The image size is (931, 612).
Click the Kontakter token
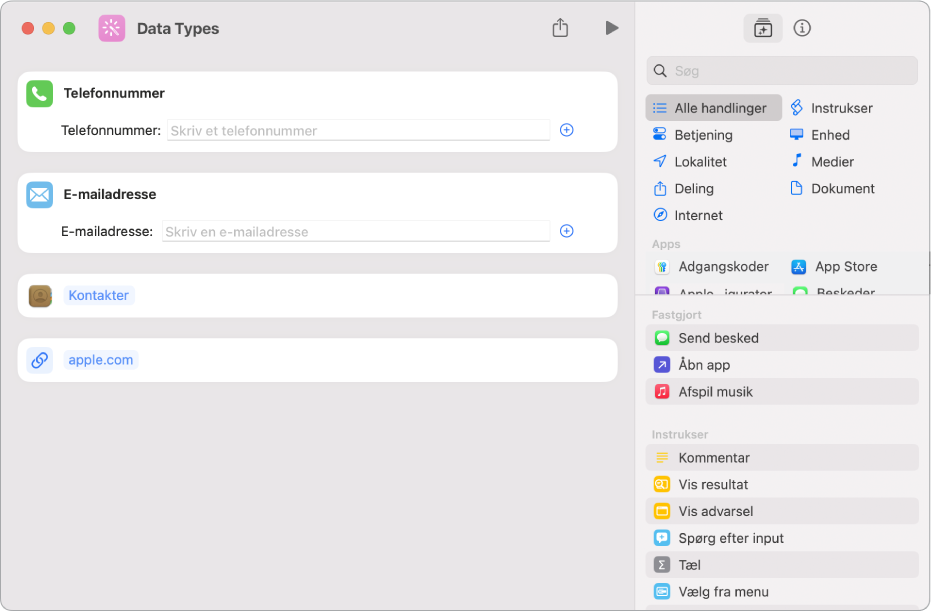[99, 295]
